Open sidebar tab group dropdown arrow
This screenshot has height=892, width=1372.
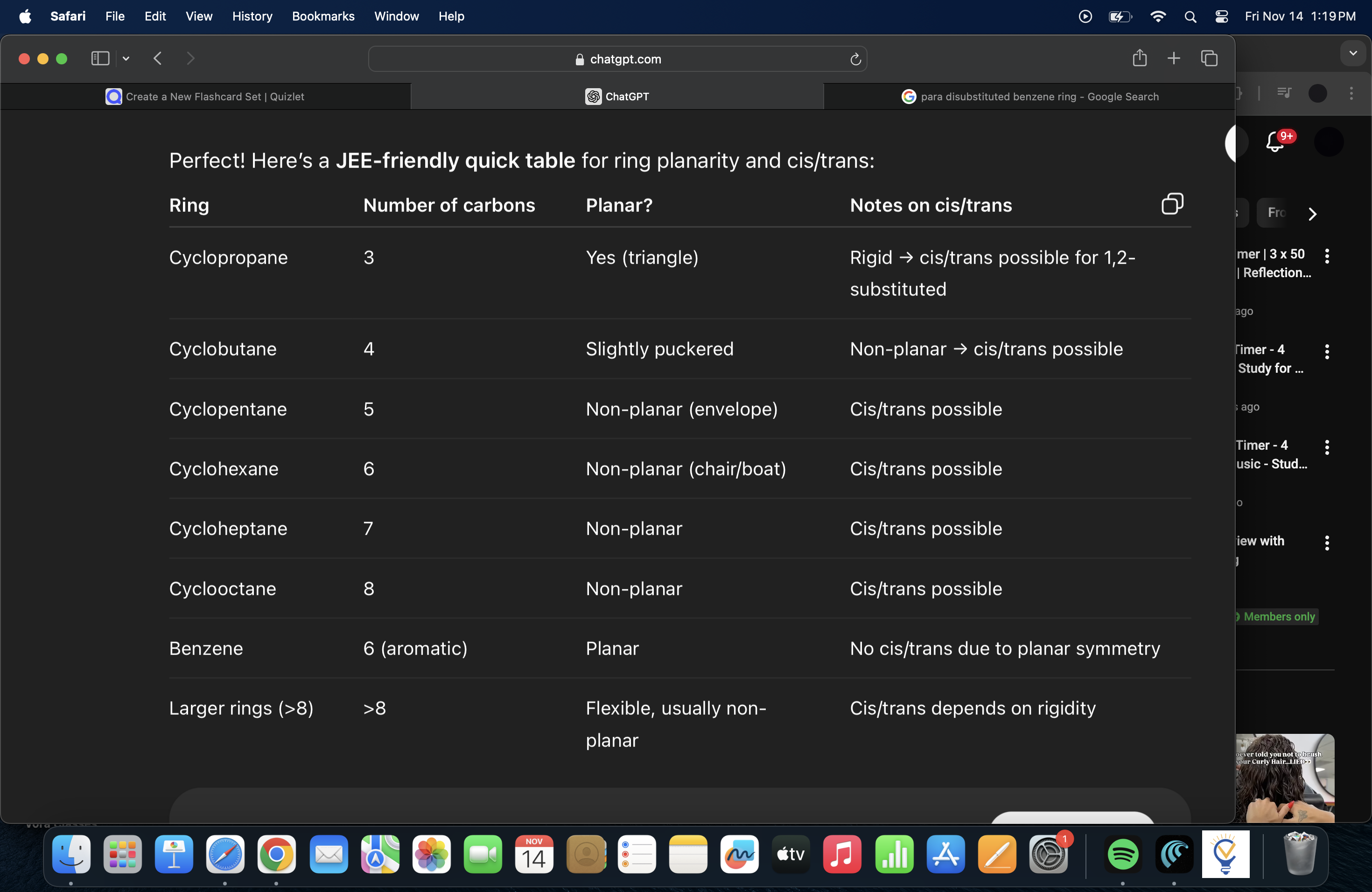tap(126, 58)
